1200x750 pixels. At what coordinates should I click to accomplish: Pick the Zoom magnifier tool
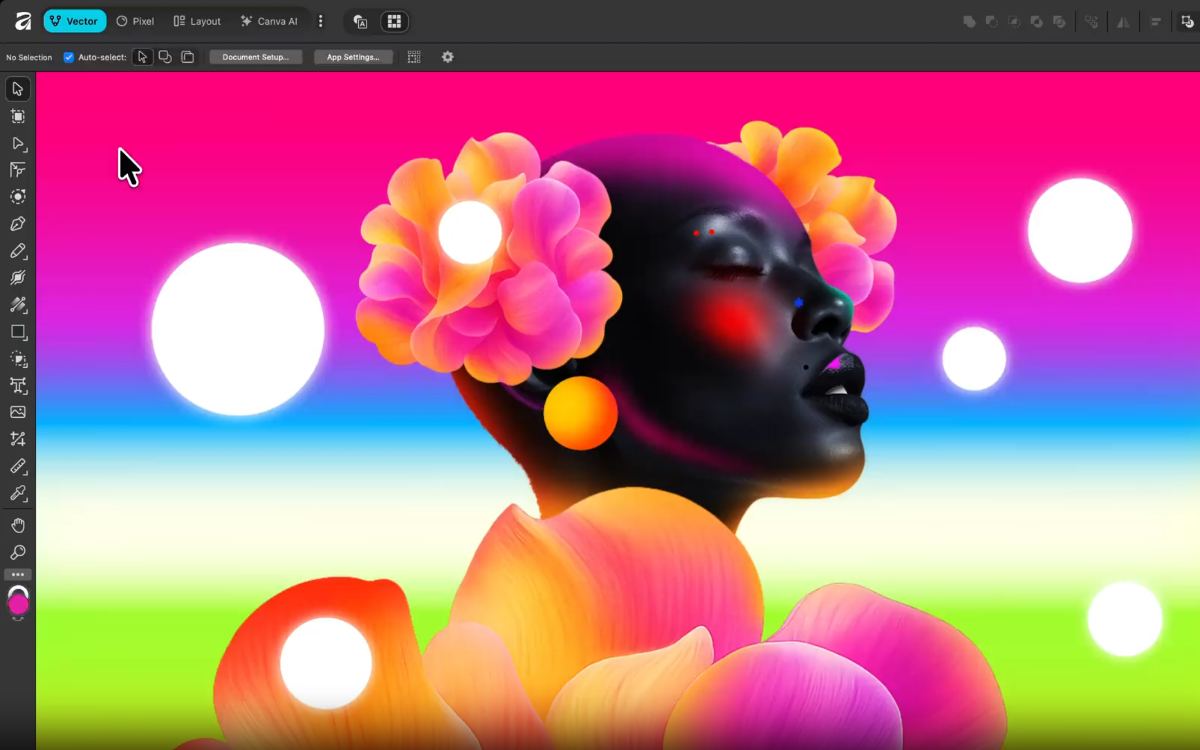tap(17, 552)
